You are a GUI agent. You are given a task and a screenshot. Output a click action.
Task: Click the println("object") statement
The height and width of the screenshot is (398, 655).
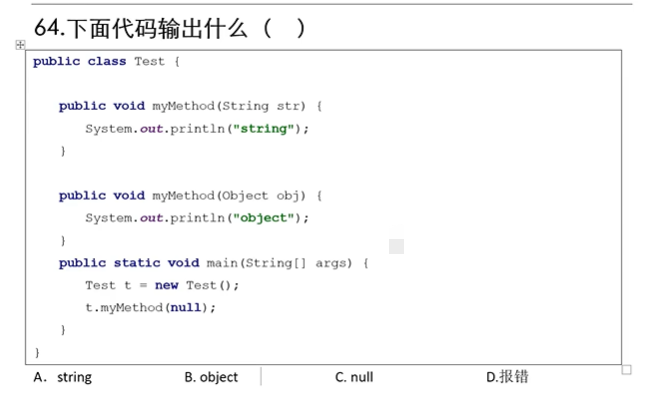(197, 218)
